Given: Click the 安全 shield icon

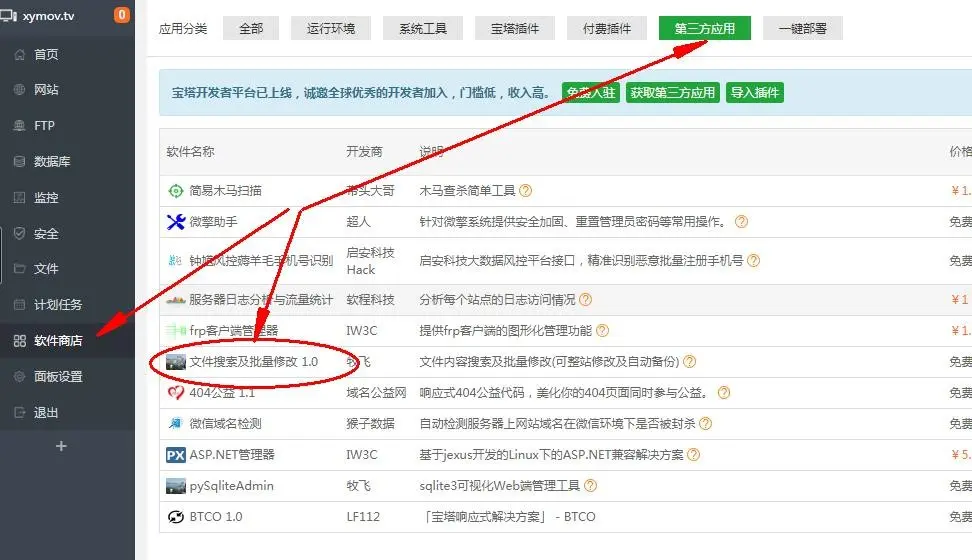Looking at the screenshot, I should pyautogui.click(x=20, y=233).
